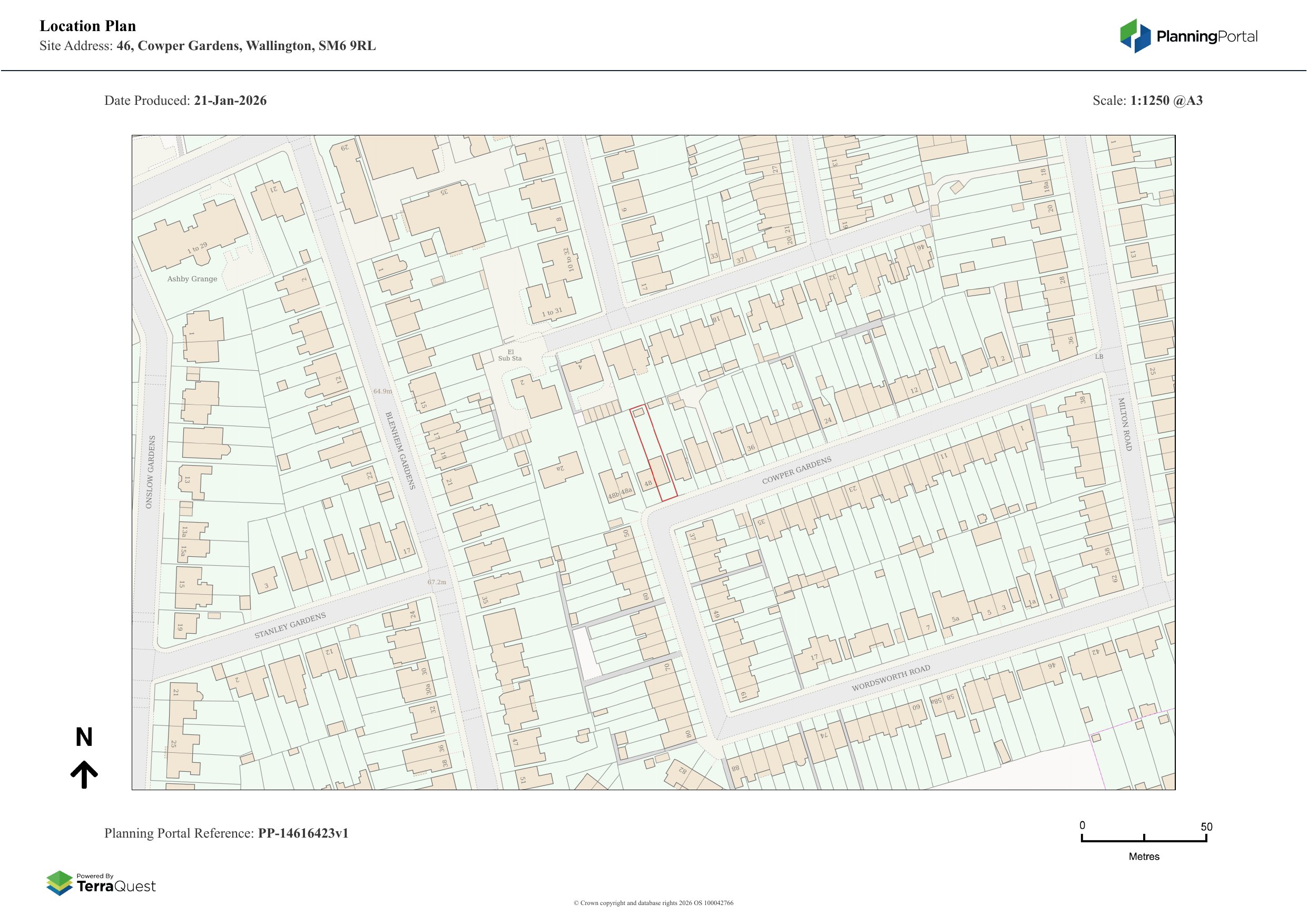Click the TerraQuest layered logo icon
1307x924 pixels.
(59, 883)
